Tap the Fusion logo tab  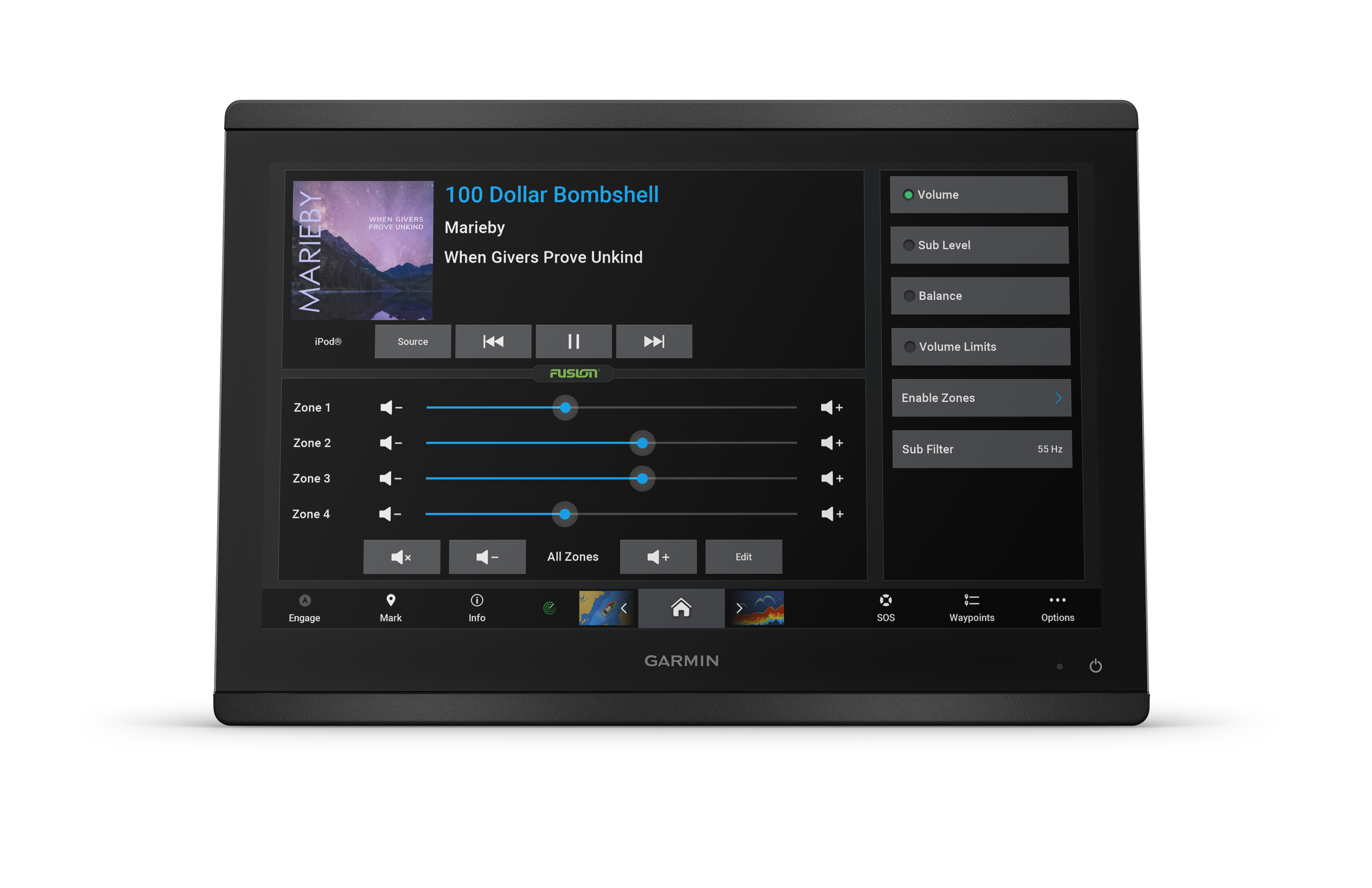point(573,374)
